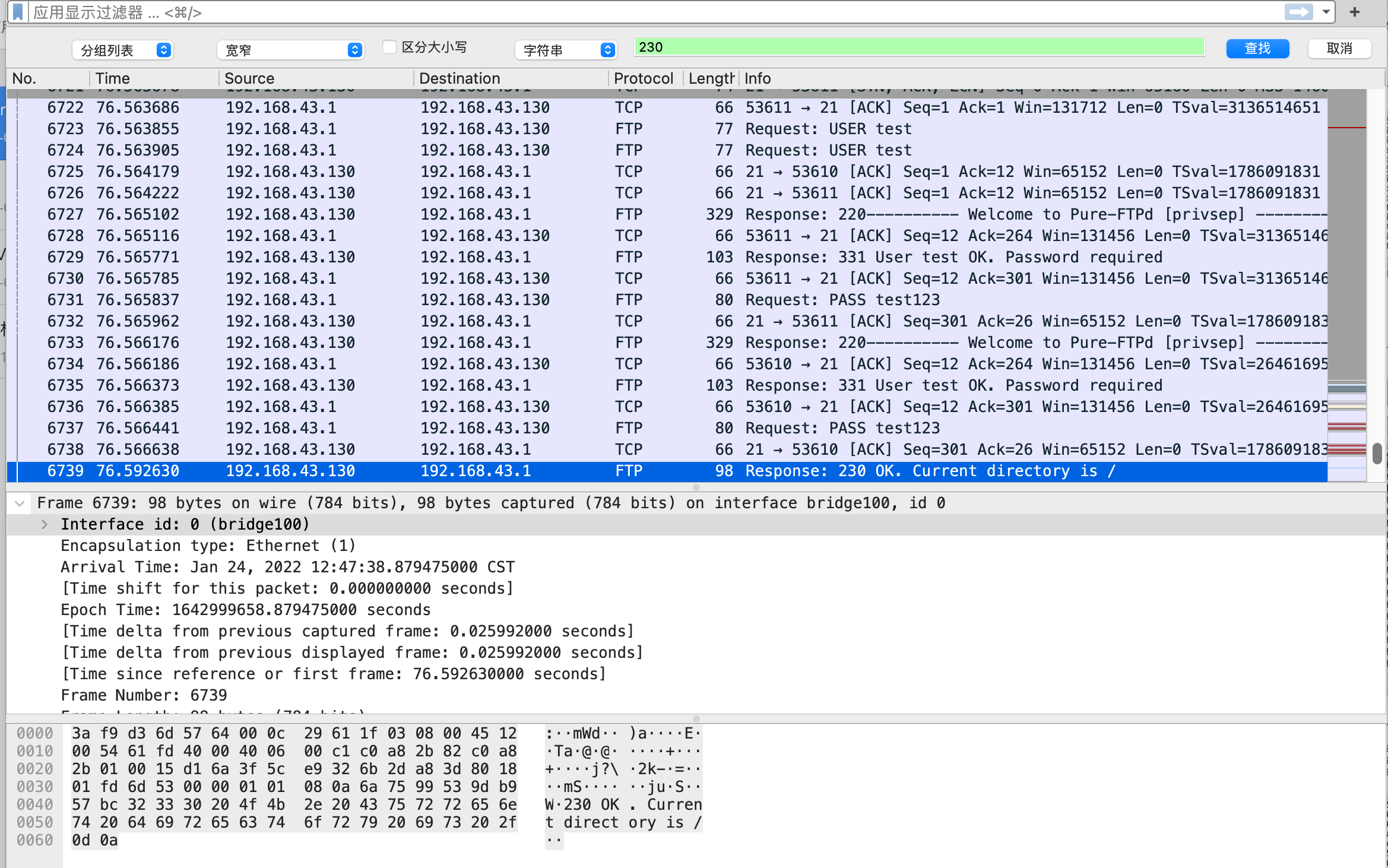Toggle the 区分大小写 case sensitive checkbox
Screen dimensions: 1388x868
point(389,47)
